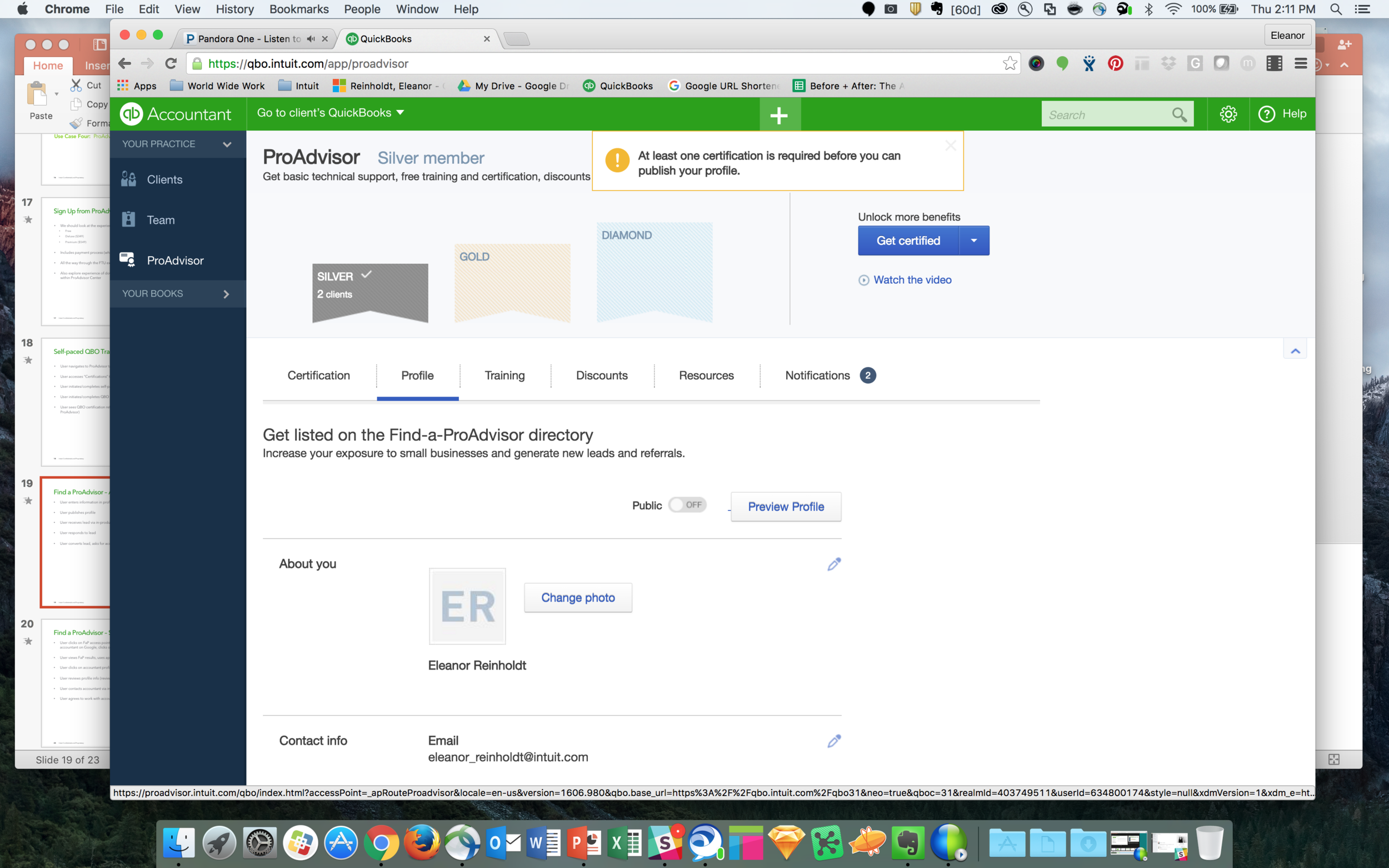Open Sketch from the Dock
This screenshot has height=868, width=1389.
coord(786,843)
